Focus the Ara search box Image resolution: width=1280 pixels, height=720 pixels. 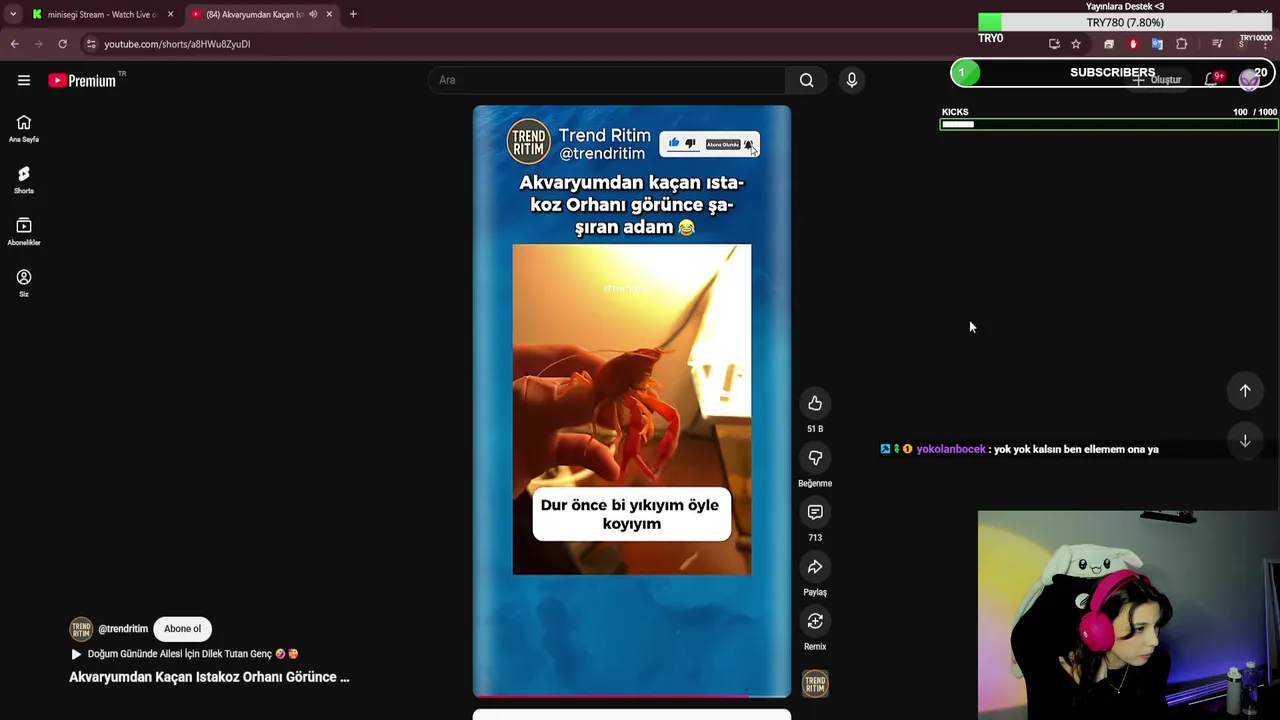tap(607, 80)
